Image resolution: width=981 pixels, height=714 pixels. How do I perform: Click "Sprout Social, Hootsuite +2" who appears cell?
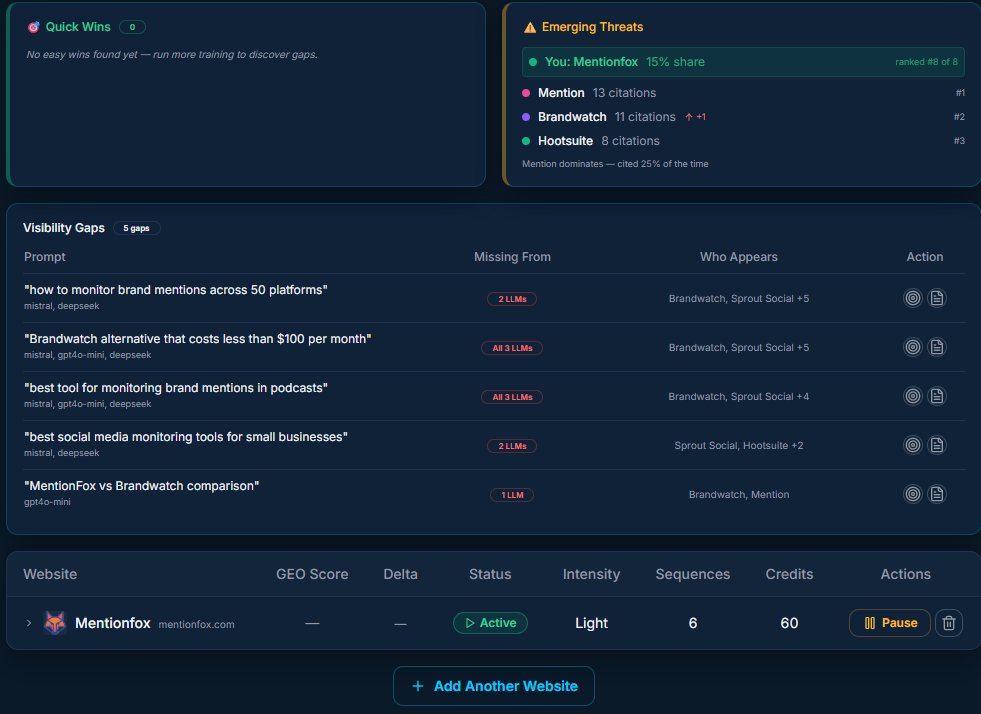738,446
